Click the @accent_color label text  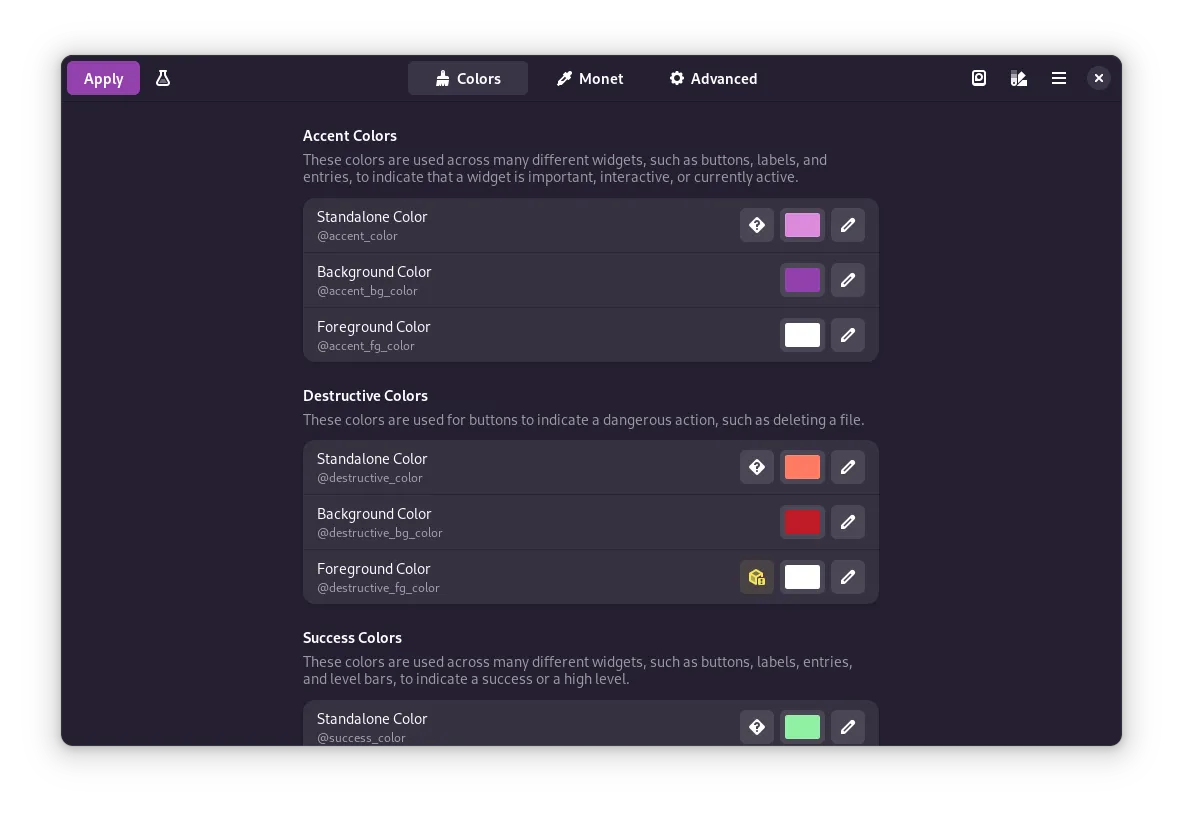[x=357, y=236]
